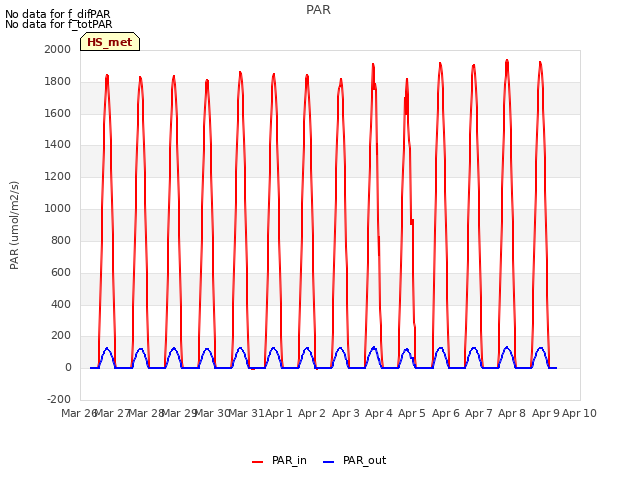Click the Apr 5 dip in PAR_in near 900

coord(412,222)
